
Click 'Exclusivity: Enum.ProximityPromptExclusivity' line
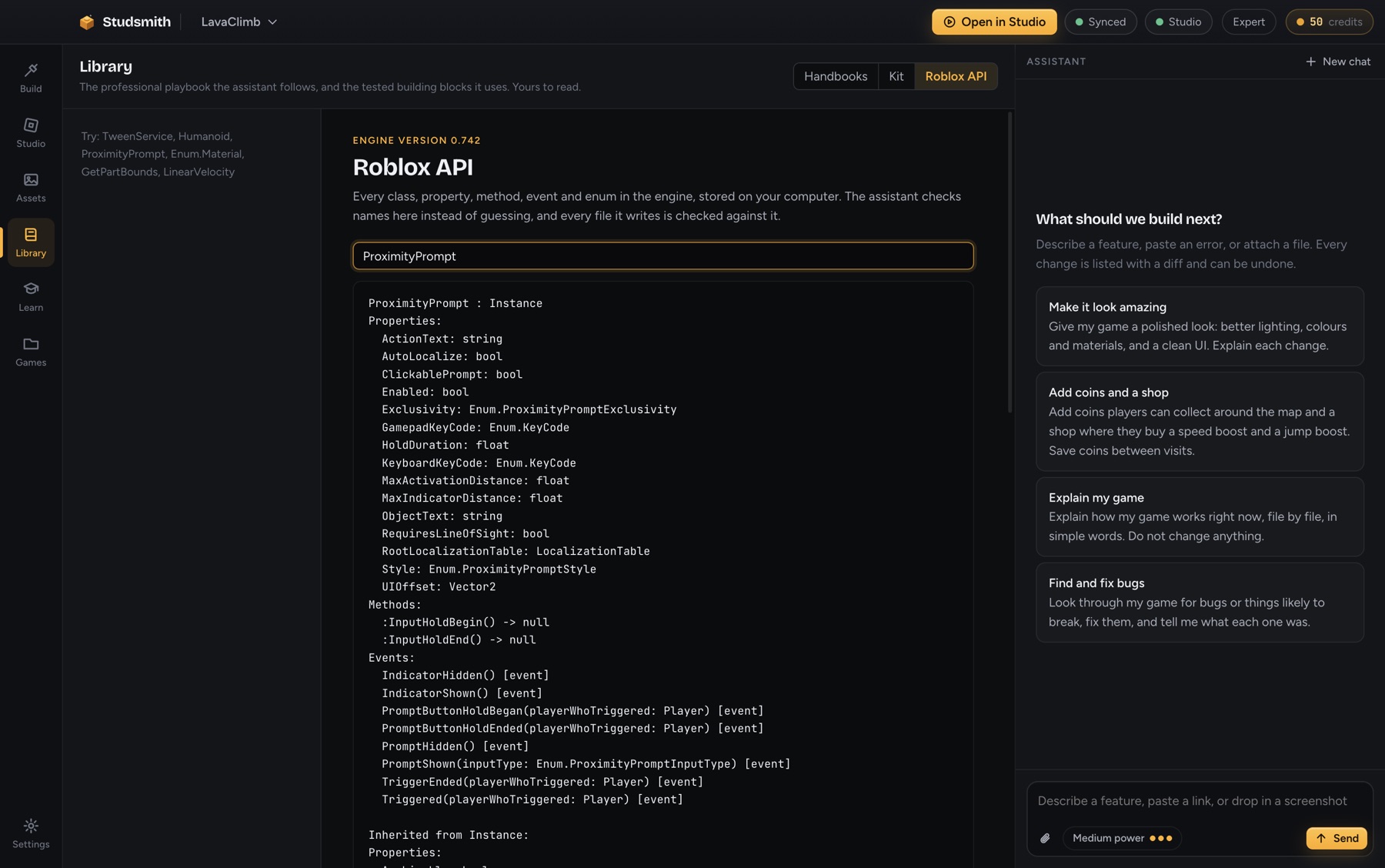tap(529, 409)
